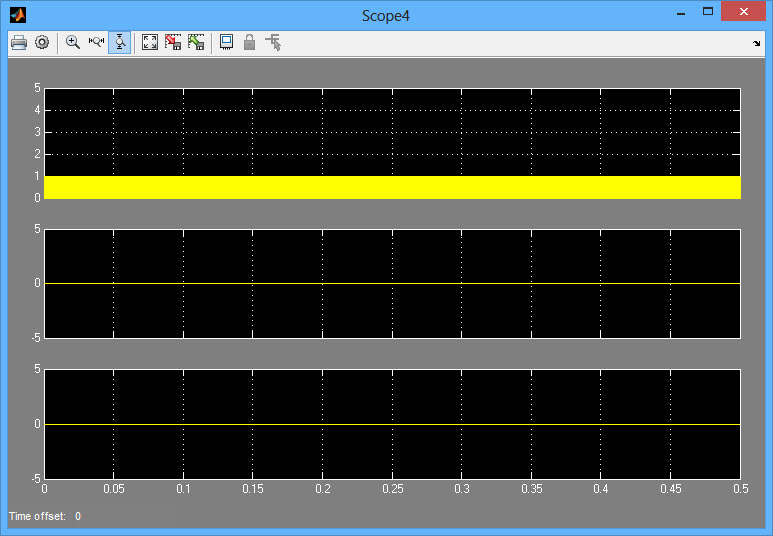The image size is (773, 536).
Task: Click the lock axes selection icon
Action: click(249, 42)
